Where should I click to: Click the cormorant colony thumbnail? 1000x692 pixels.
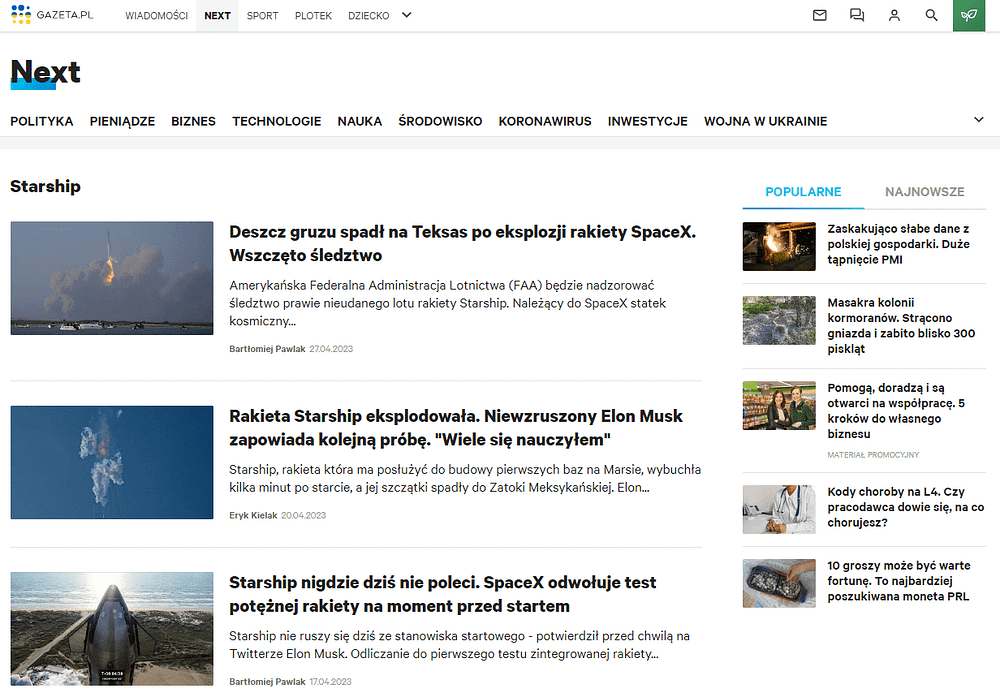[779, 320]
